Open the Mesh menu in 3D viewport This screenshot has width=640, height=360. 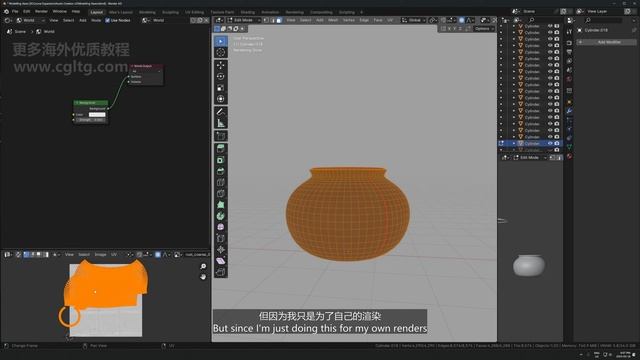coord(333,20)
